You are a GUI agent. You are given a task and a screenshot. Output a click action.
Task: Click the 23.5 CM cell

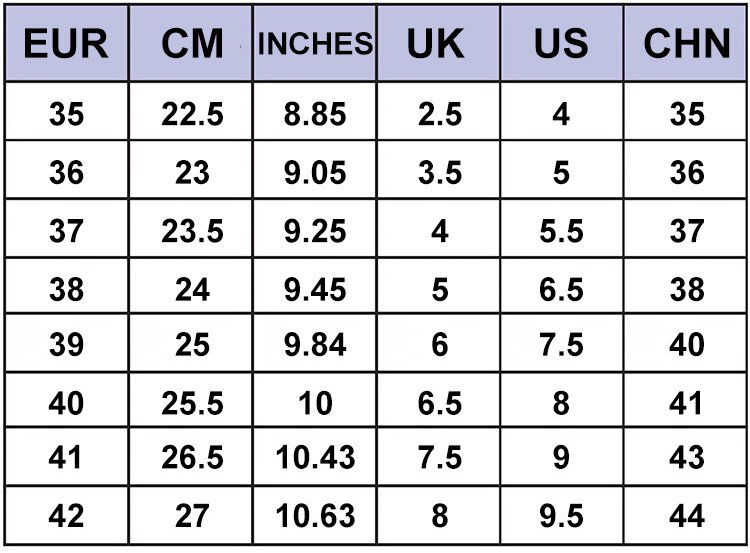point(192,230)
